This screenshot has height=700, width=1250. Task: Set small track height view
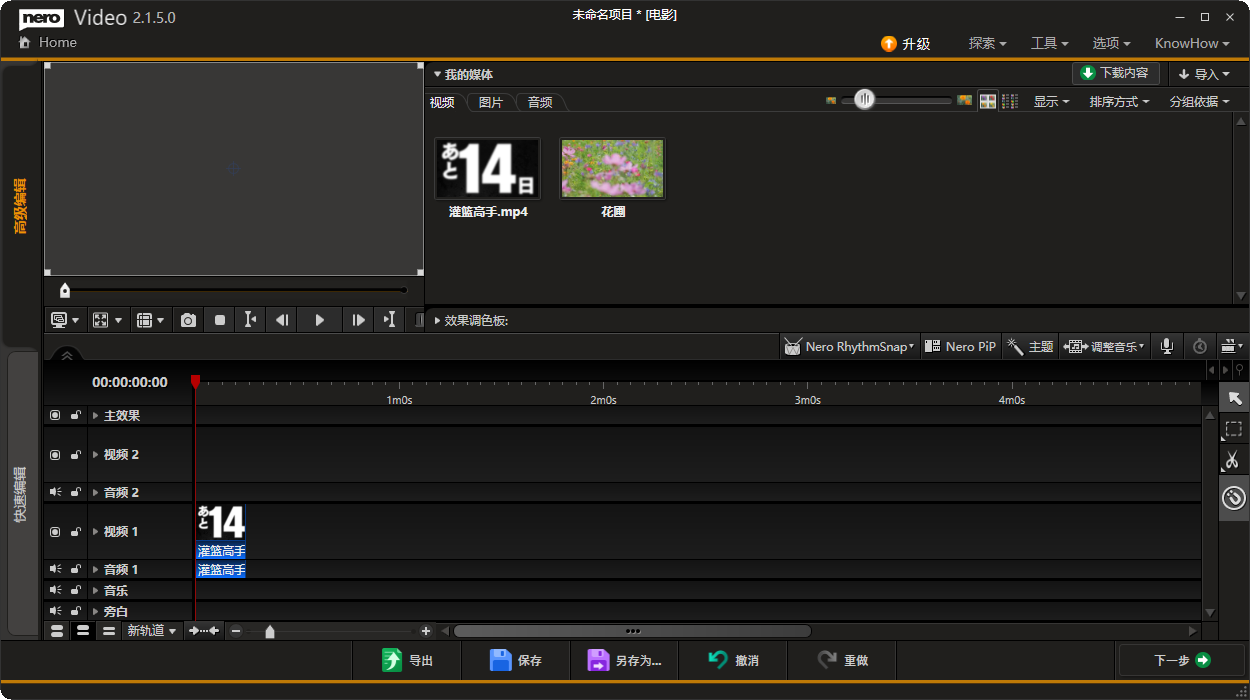tap(109, 631)
